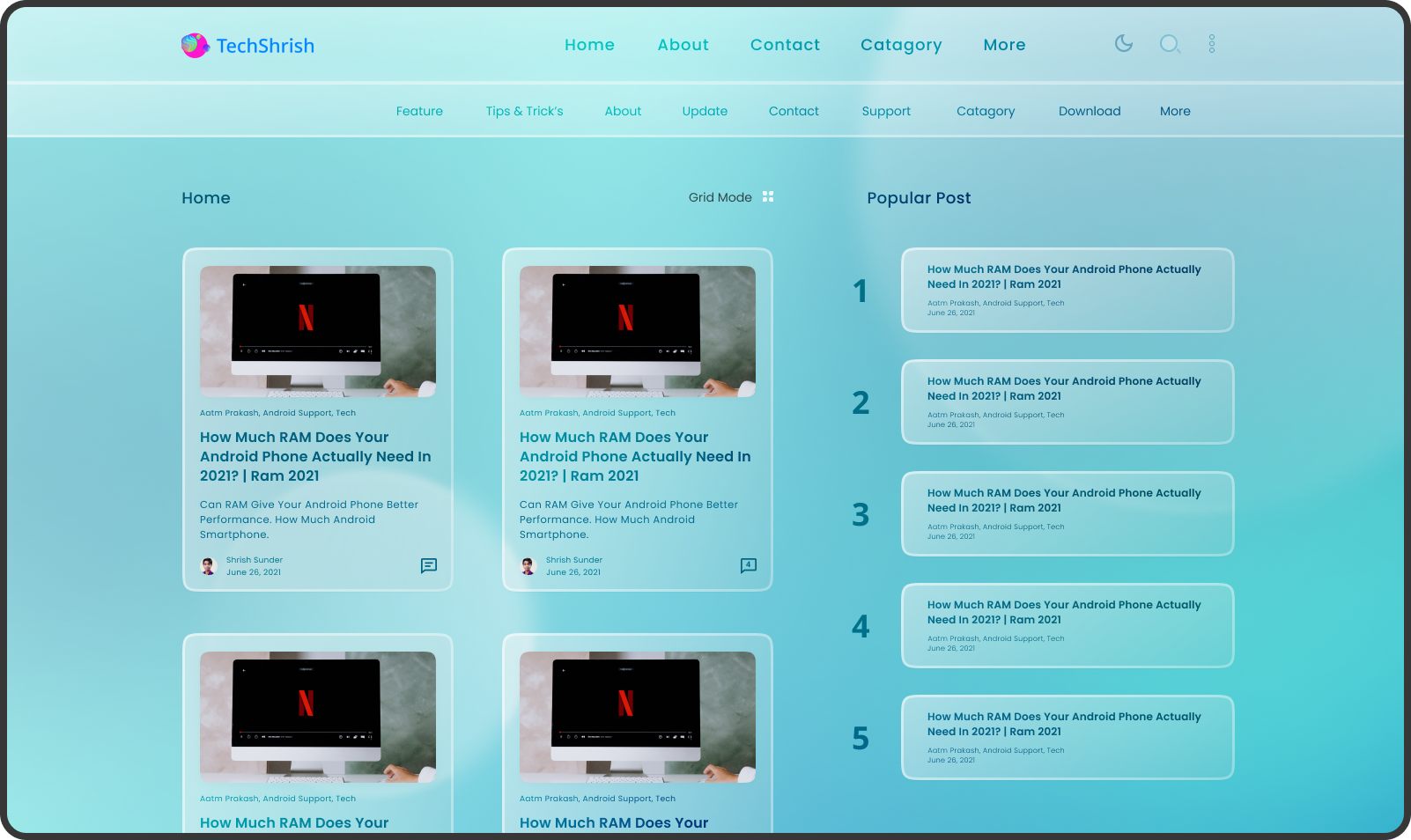Select Catagory in secondary menu
1411x840 pixels.
click(x=986, y=111)
